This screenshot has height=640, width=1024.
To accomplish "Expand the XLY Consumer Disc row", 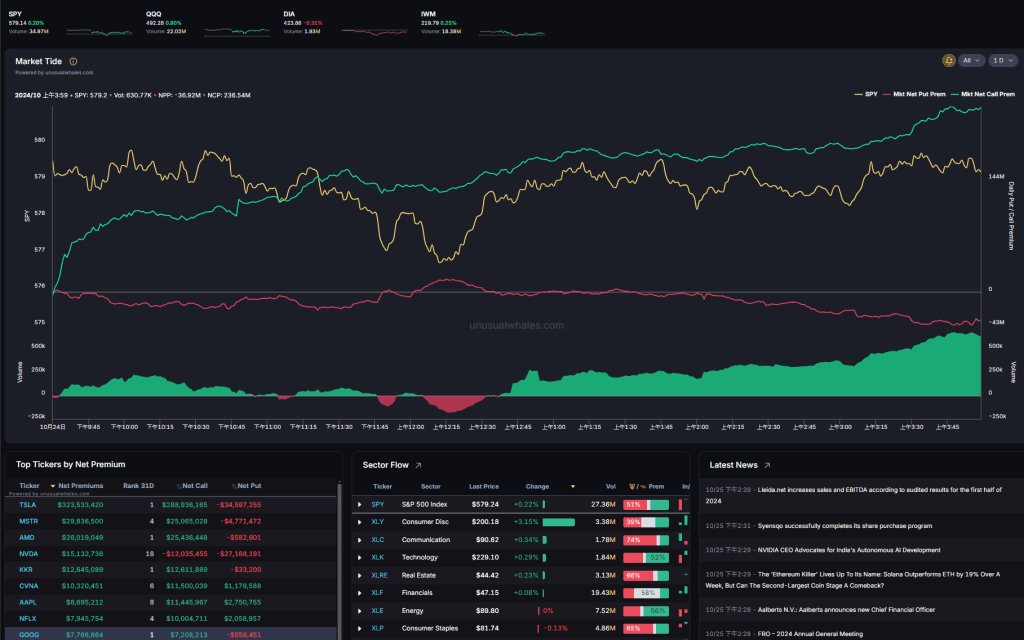I will point(360,522).
